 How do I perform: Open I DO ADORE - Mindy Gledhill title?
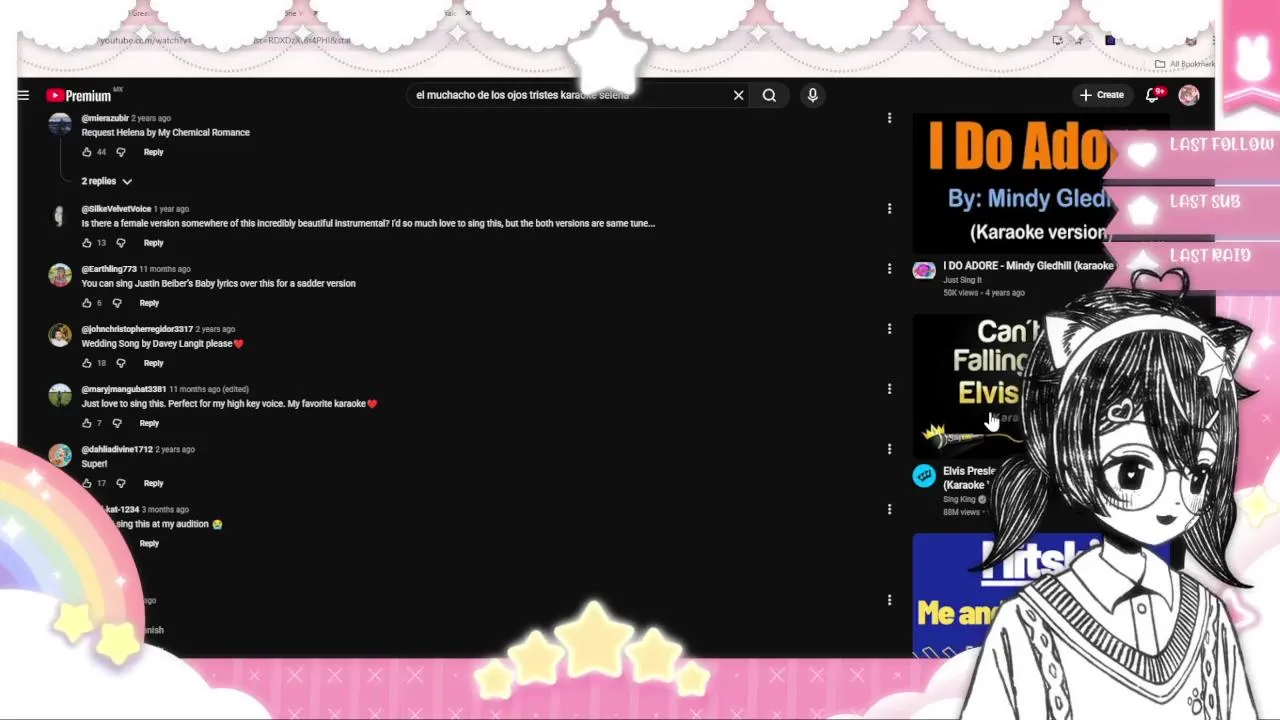[1028, 266]
